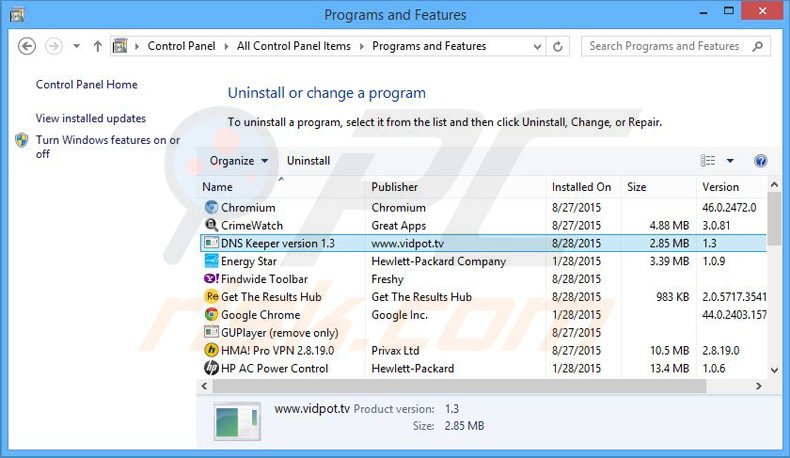790x458 pixels.
Task: Click Uninstall in the toolbar
Action: [x=308, y=161]
